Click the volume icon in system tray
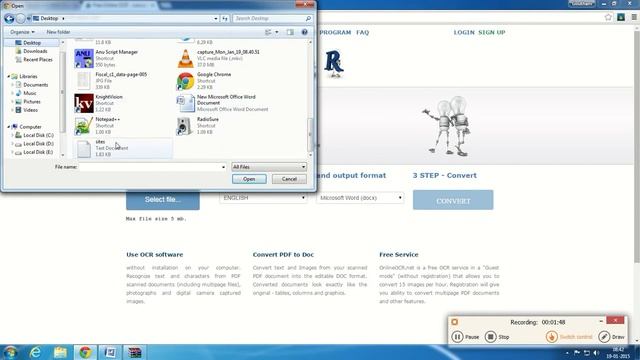This screenshot has height=360, width=640. pyautogui.click(x=596, y=353)
